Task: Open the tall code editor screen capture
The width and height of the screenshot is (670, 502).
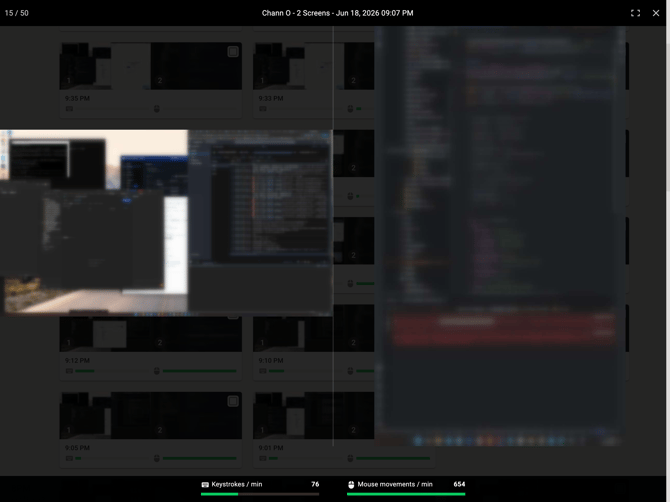Action: pos(500,236)
